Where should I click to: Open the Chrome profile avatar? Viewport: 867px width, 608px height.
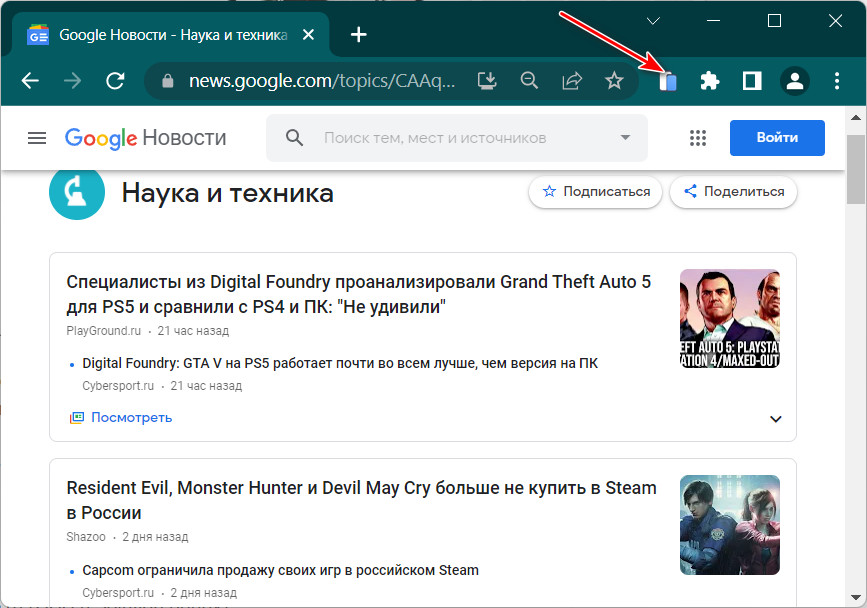tap(795, 81)
